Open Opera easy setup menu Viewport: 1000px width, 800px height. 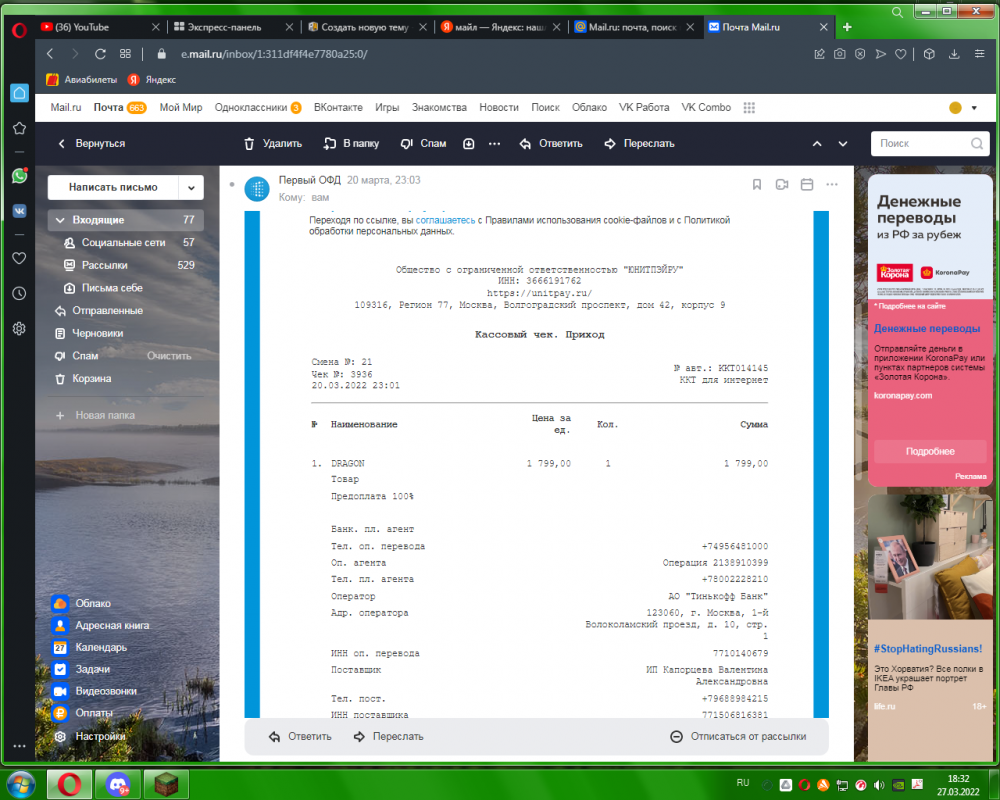pos(980,54)
